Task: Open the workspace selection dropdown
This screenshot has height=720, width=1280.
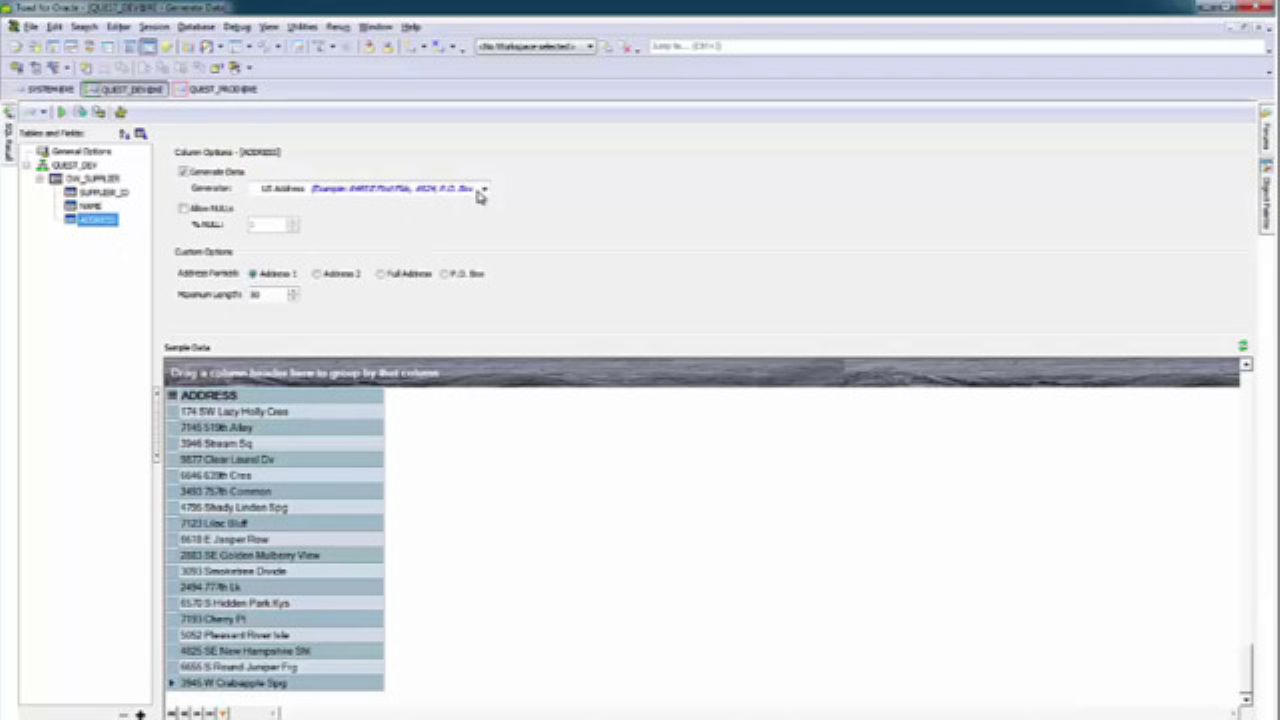Action: [x=590, y=47]
